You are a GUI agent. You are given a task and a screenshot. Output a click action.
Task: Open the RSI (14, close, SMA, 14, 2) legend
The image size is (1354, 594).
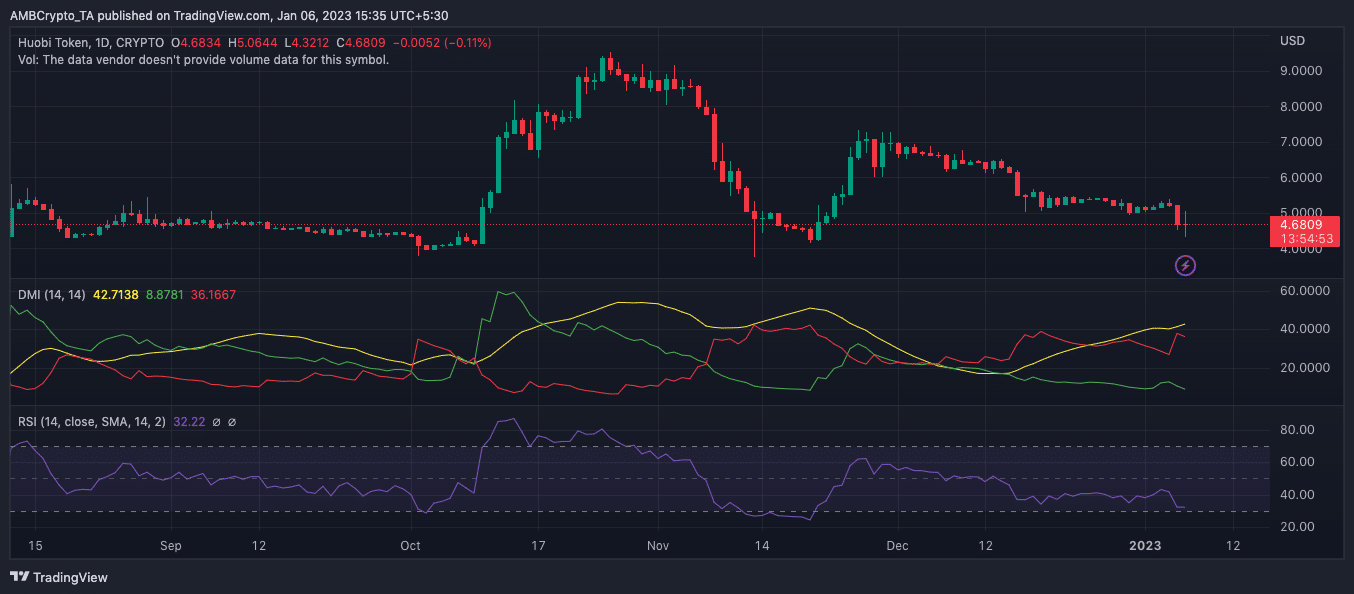(x=92, y=422)
